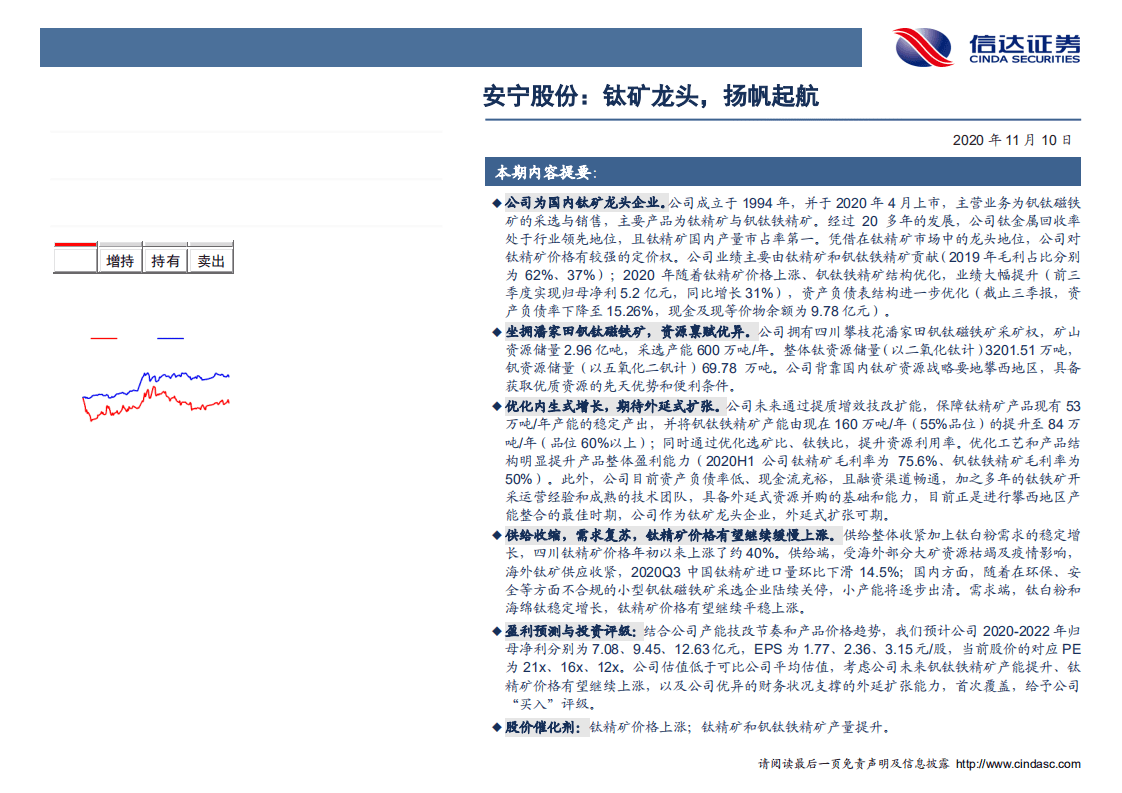
Task: Select the 卖出 rating option
Action: coord(212,259)
